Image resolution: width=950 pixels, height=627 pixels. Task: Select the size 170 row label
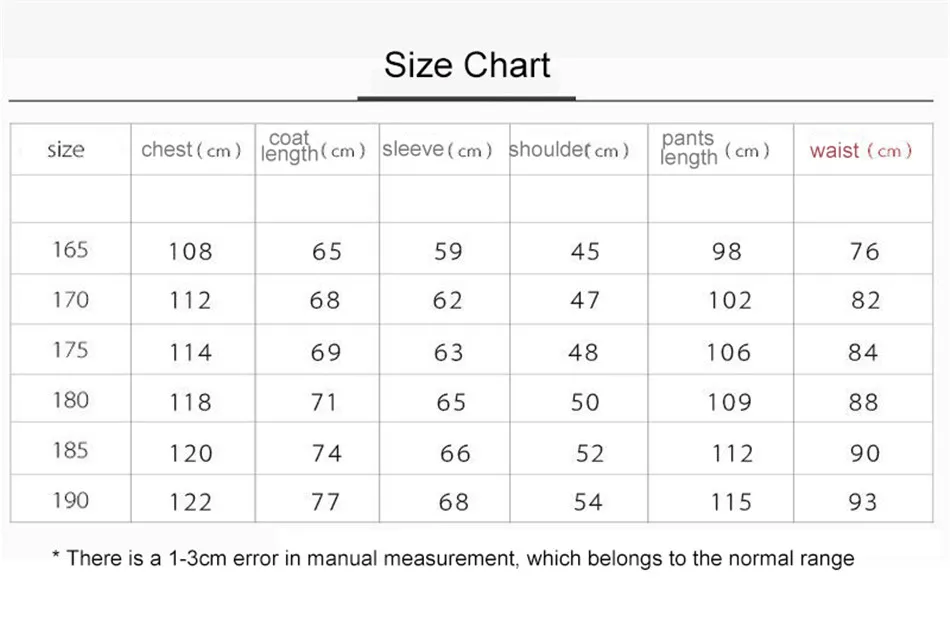point(70,299)
